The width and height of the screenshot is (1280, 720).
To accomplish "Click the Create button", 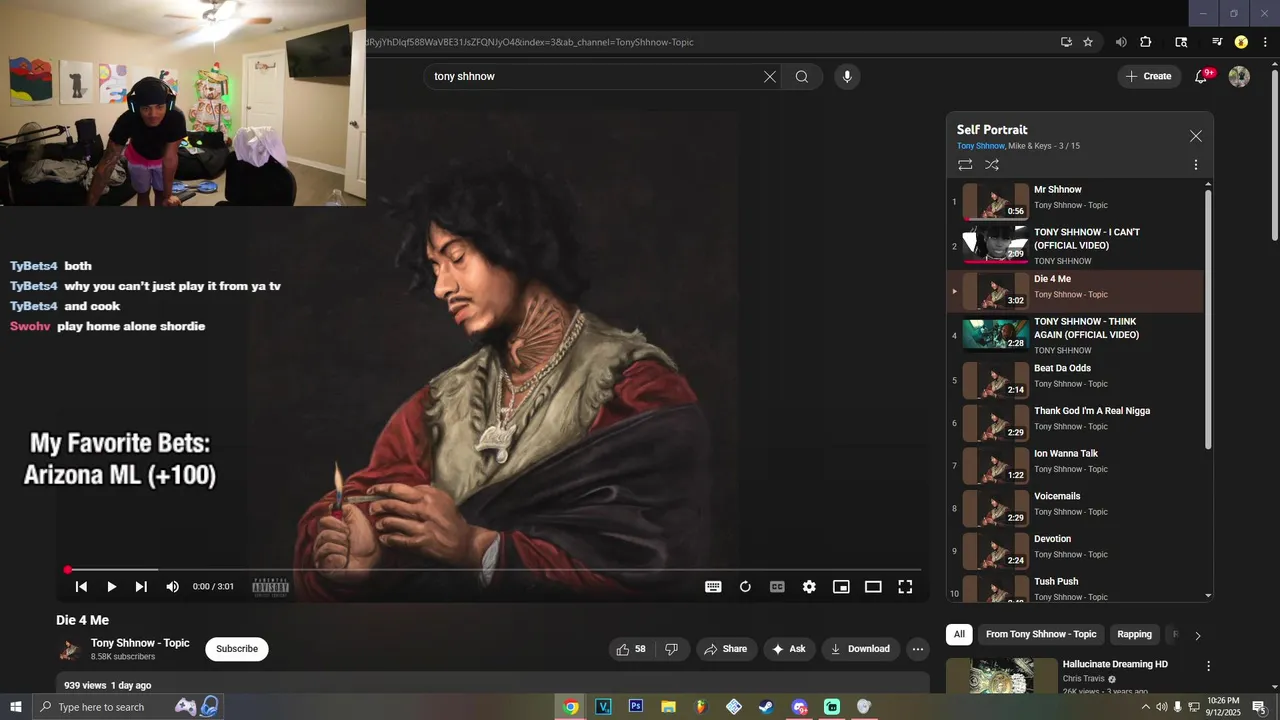I will [1149, 76].
